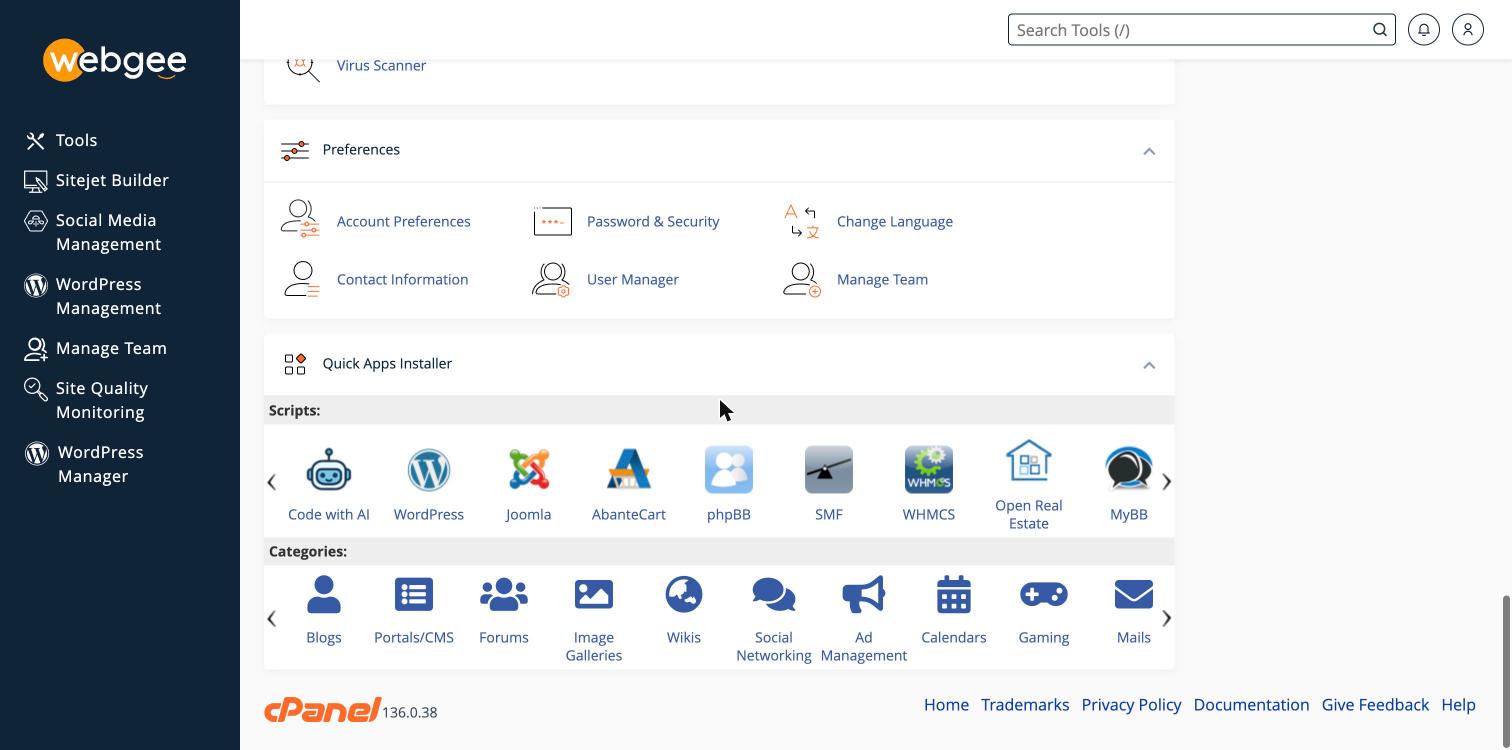Click the page vertical scrollbar thumb
This screenshot has height=750, width=1512.
click(1506, 671)
